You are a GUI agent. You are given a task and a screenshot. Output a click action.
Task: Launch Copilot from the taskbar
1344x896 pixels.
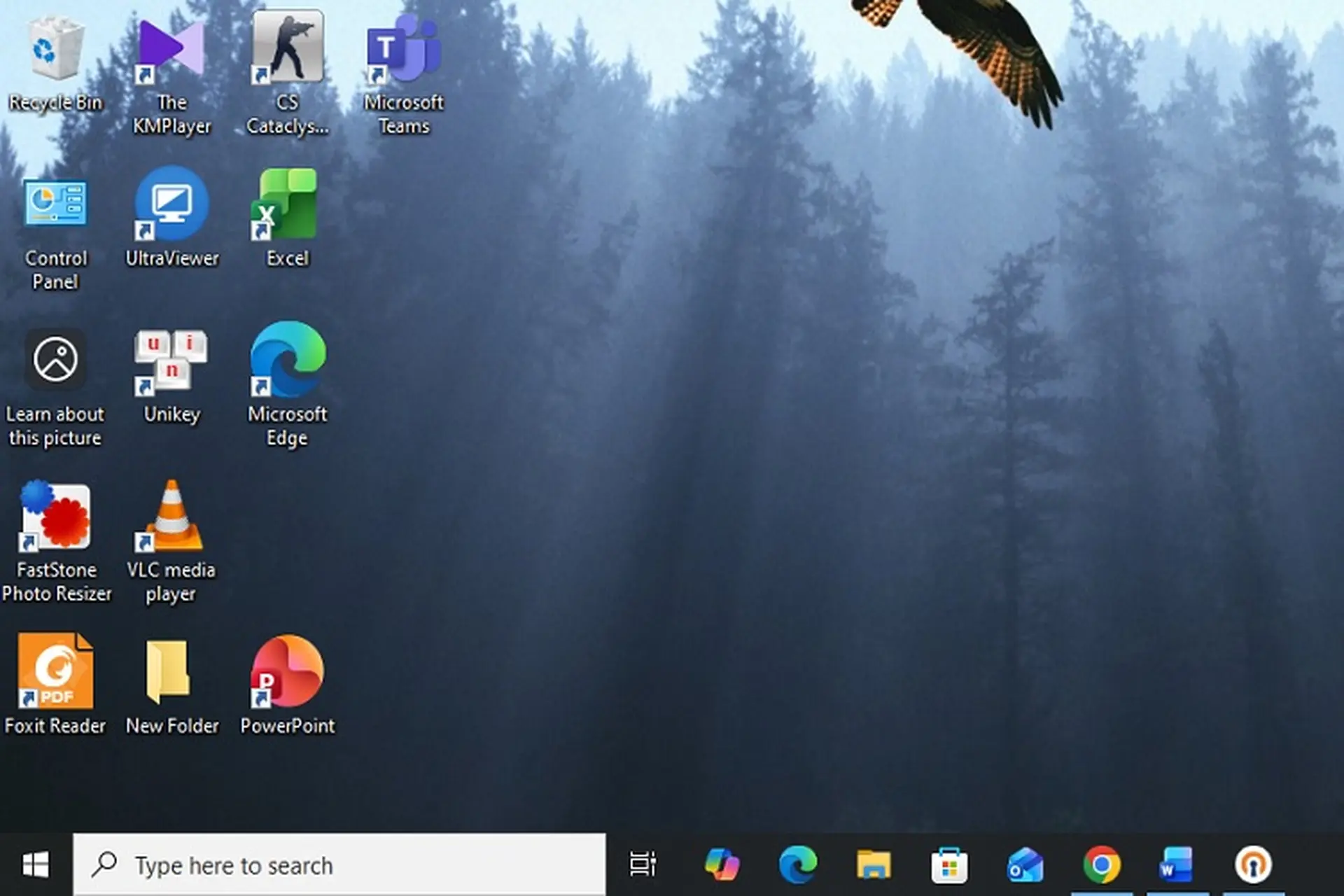tap(721, 864)
